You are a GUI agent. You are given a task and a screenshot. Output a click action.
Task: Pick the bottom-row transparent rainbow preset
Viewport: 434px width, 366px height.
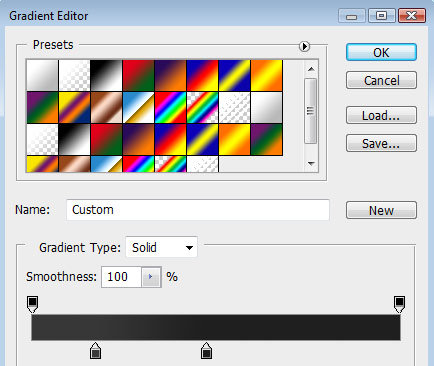click(x=170, y=164)
